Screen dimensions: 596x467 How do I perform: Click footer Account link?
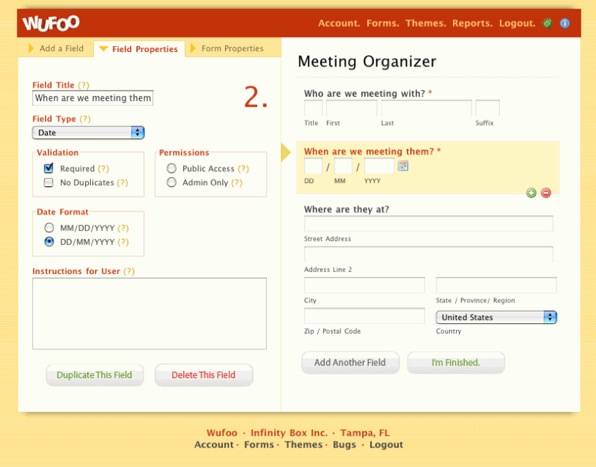coord(214,445)
